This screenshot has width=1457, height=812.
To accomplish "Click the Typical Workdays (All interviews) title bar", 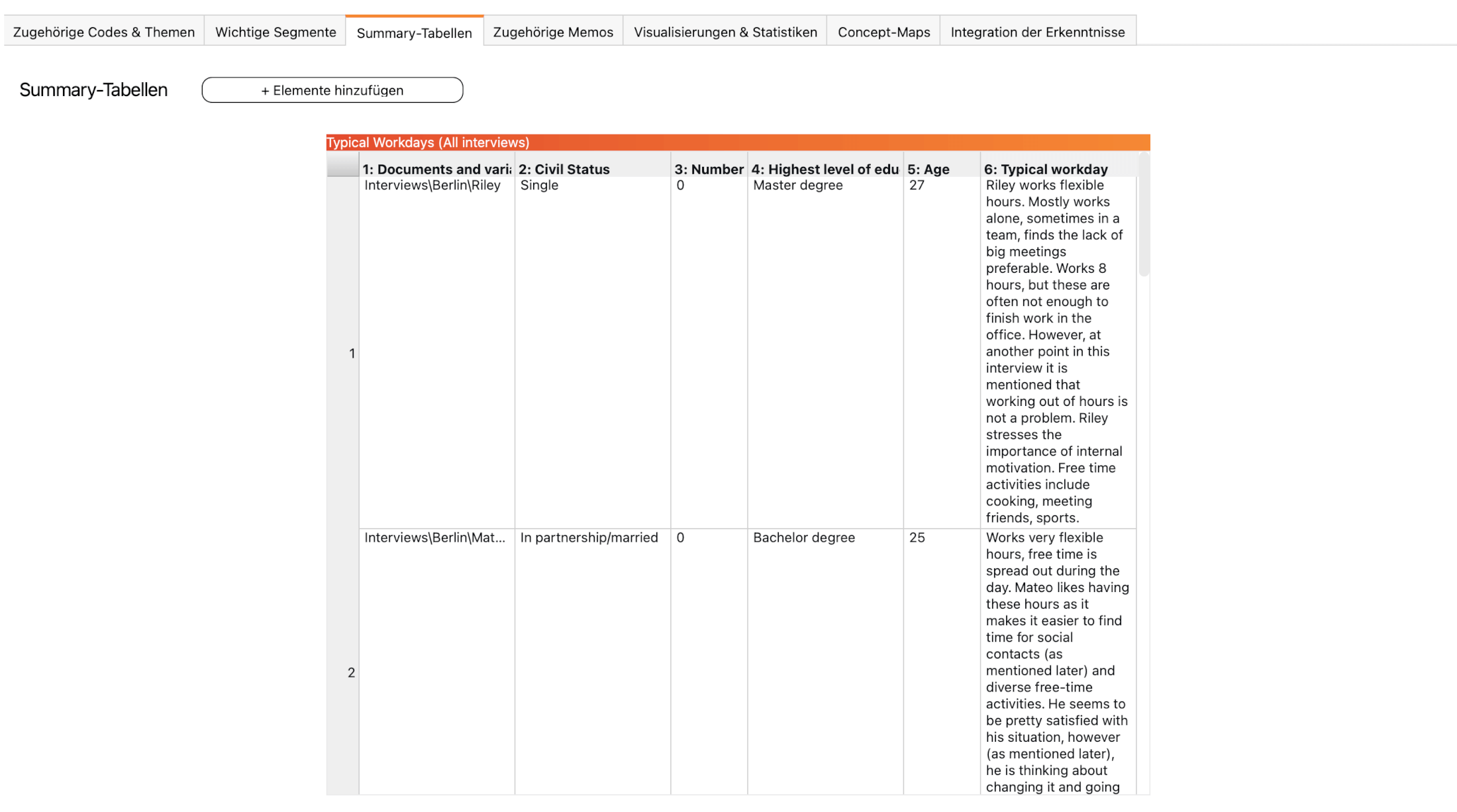I will tap(738, 142).
